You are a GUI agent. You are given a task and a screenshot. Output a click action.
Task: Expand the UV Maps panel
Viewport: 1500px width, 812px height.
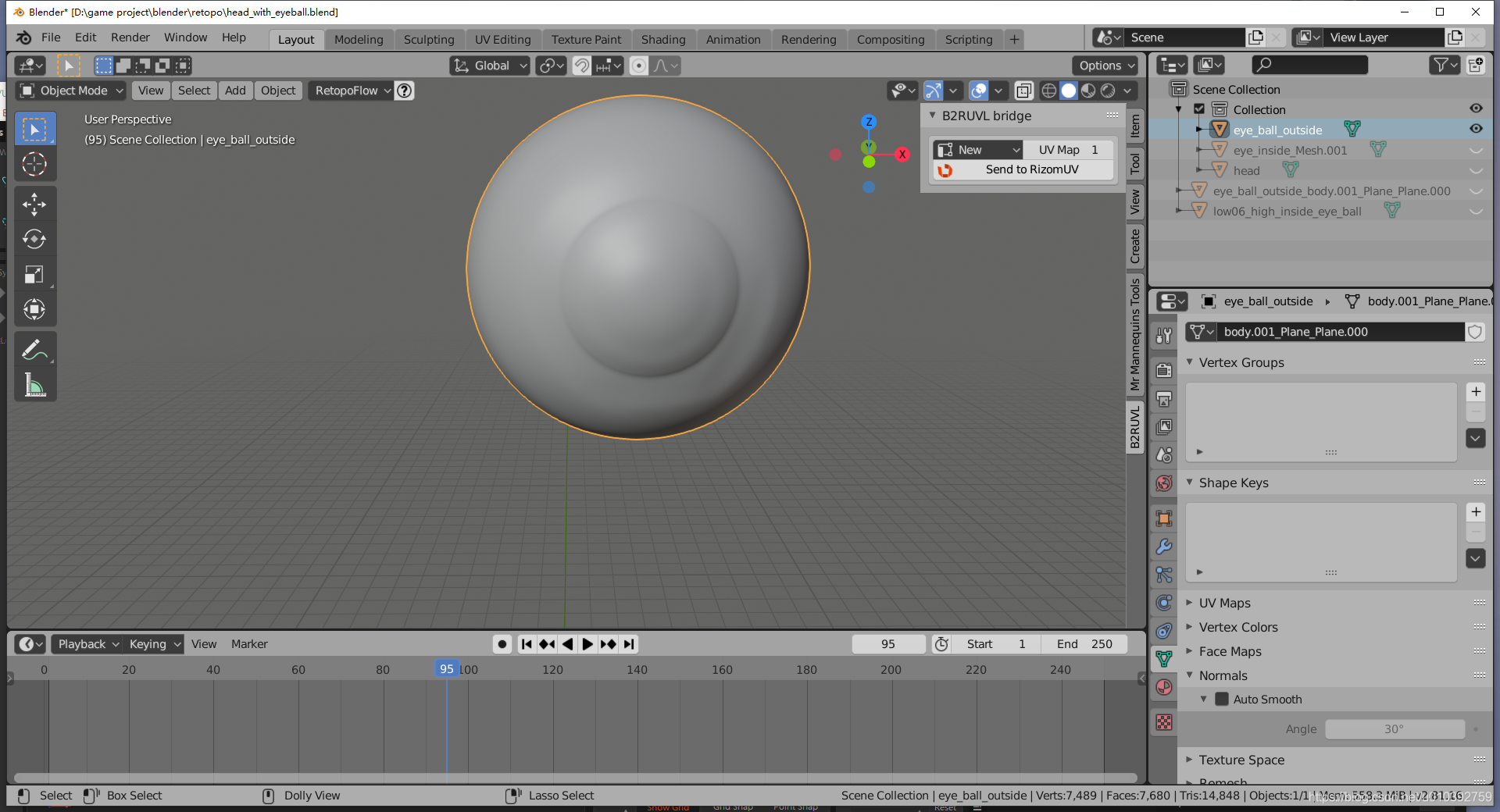click(1224, 603)
